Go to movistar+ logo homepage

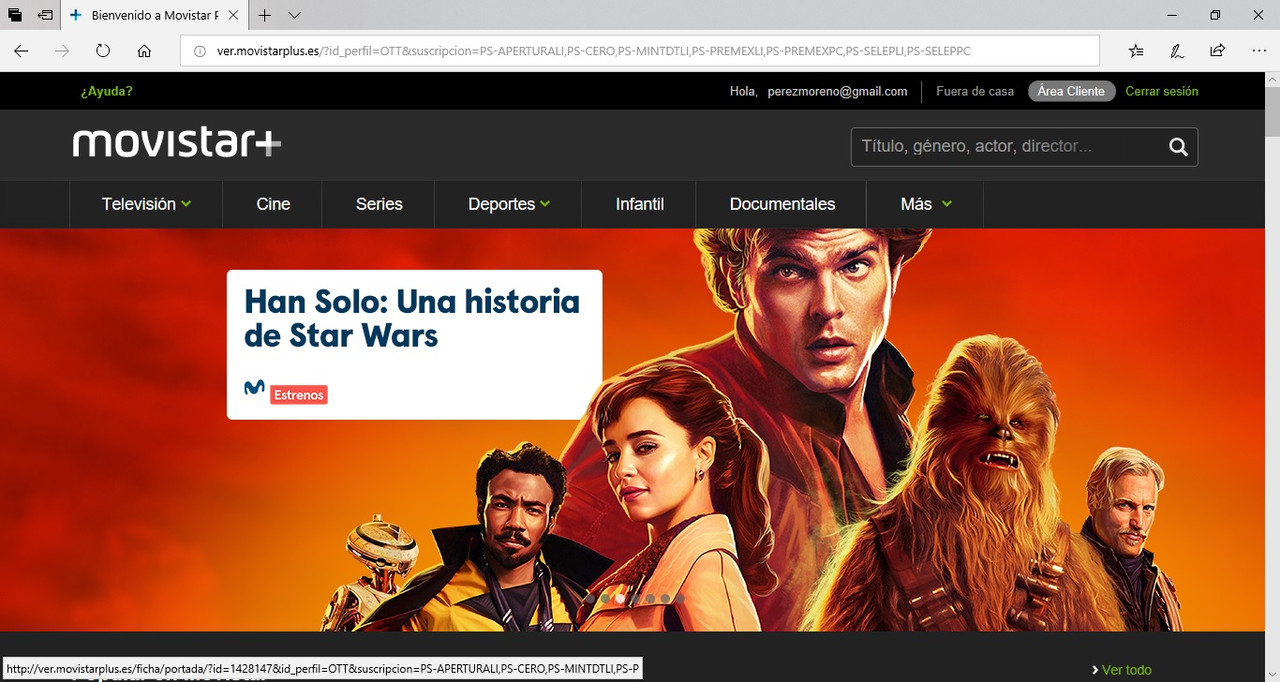[177, 143]
